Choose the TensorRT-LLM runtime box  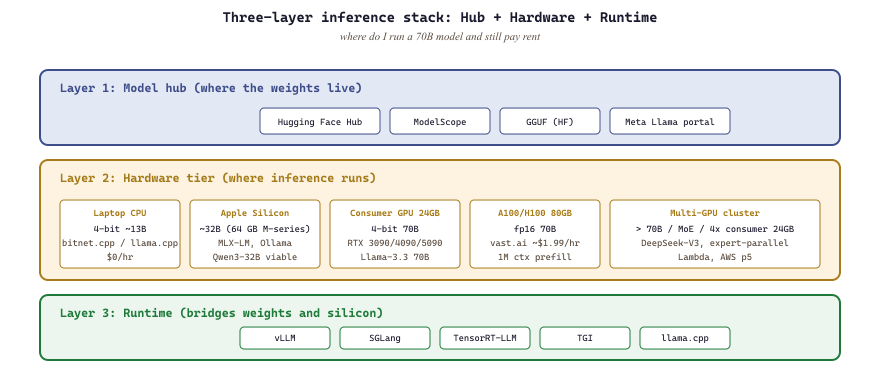(485, 338)
